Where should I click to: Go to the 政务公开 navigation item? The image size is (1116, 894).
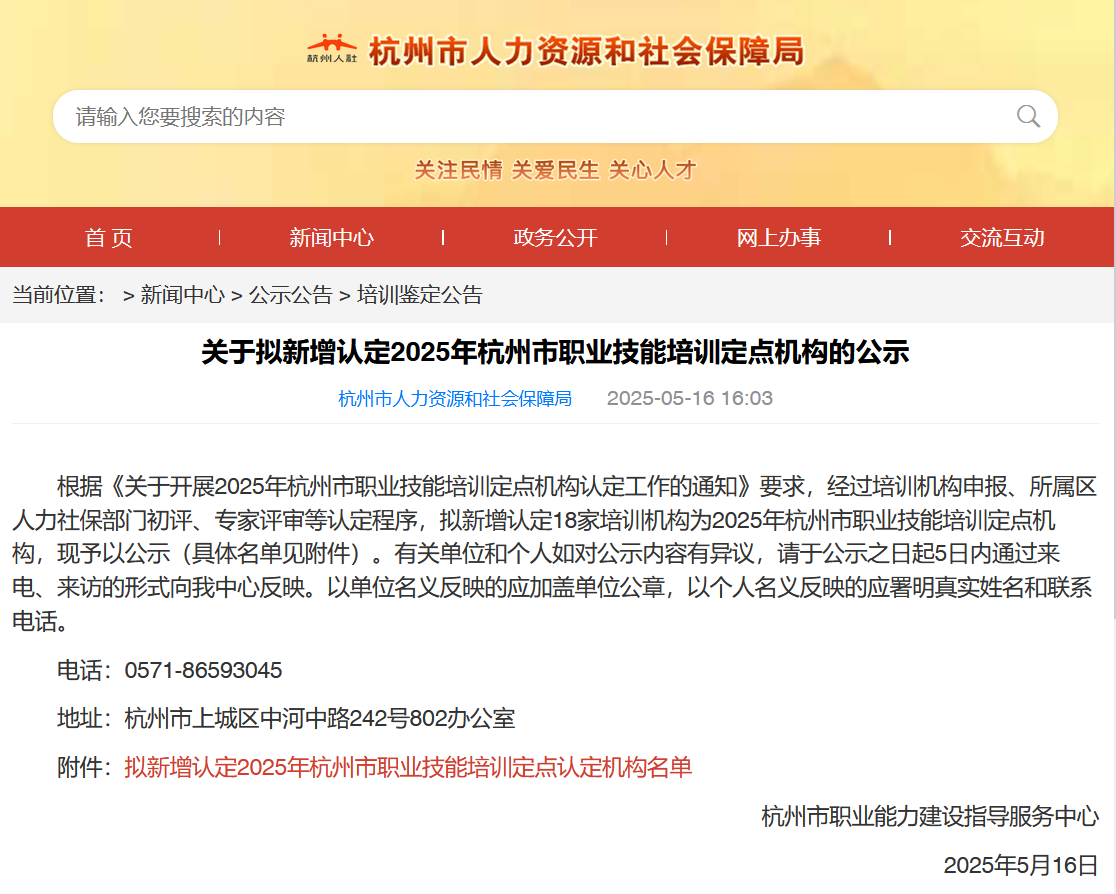coord(555,237)
